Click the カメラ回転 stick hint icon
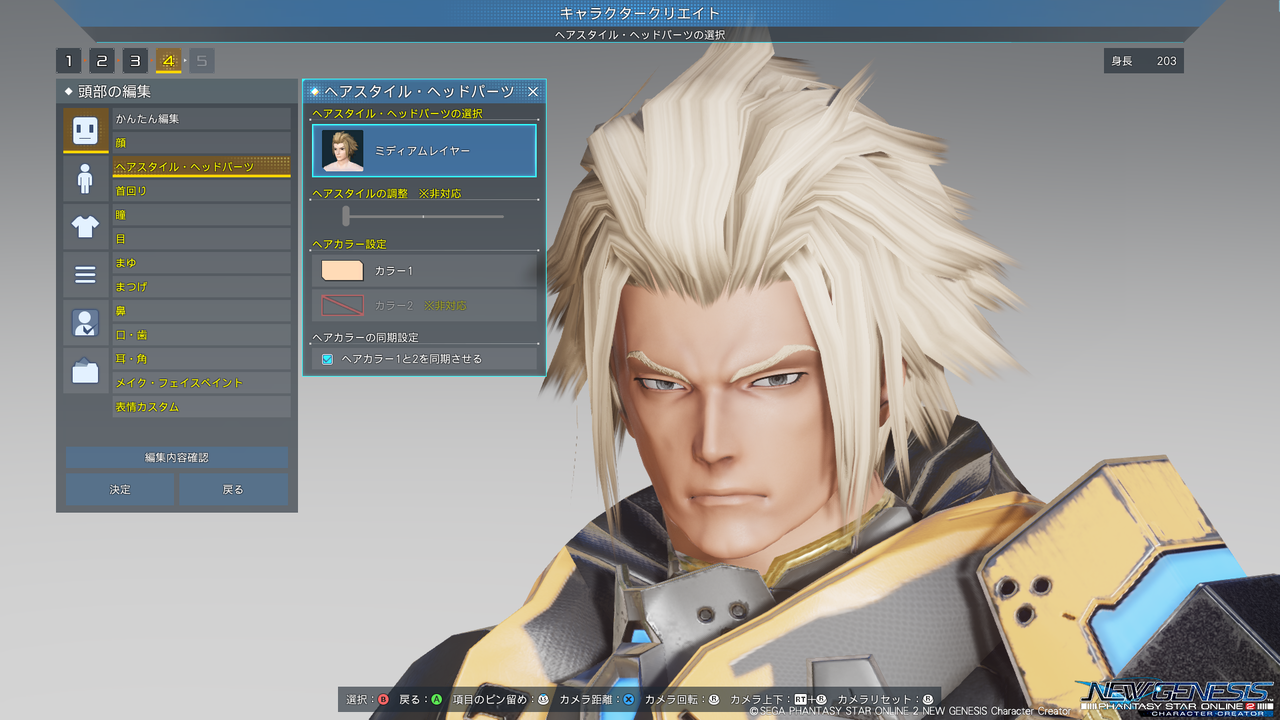The width and height of the screenshot is (1280, 720). [x=714, y=699]
